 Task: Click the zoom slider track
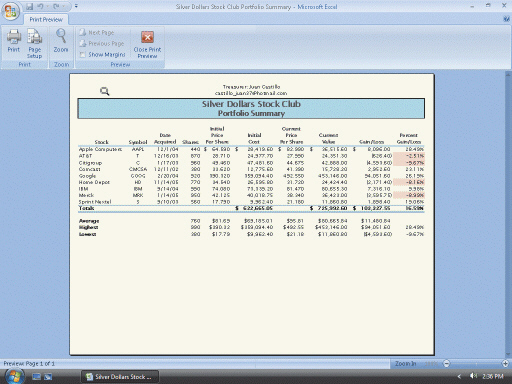click(476, 364)
